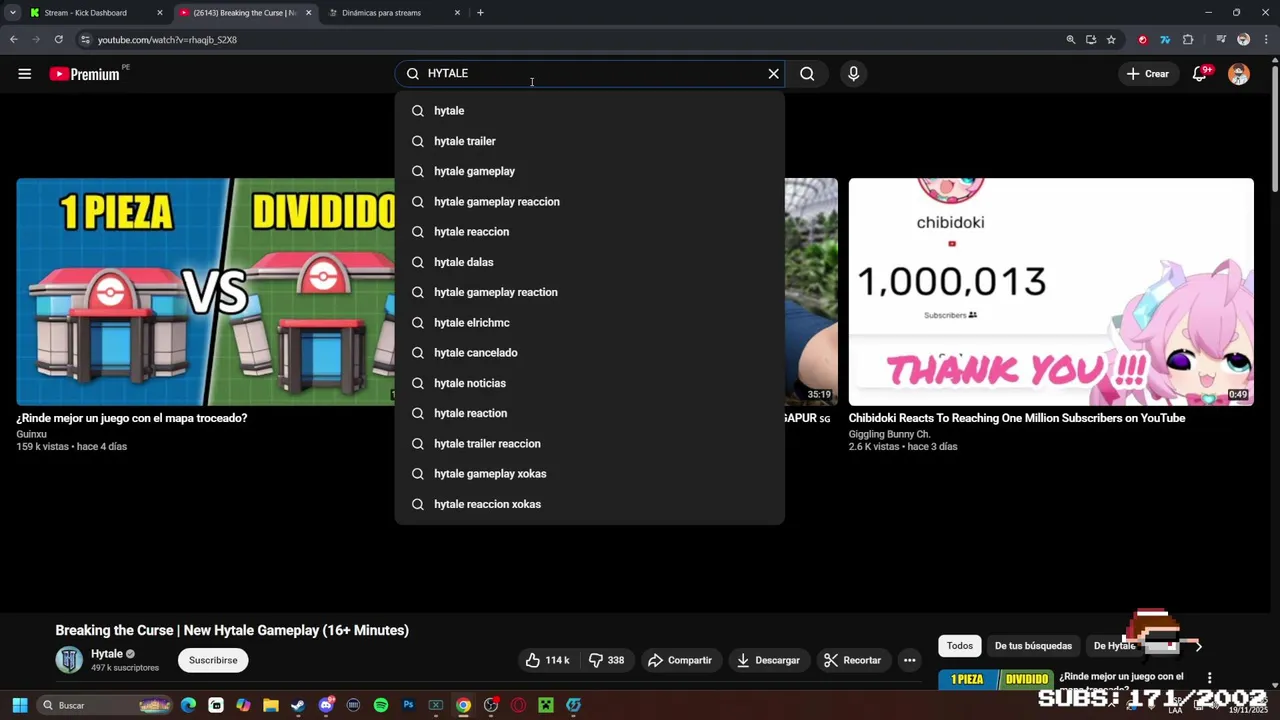Open the Hytale channel avatar
This screenshot has width=1280, height=720.
[x=69, y=660]
